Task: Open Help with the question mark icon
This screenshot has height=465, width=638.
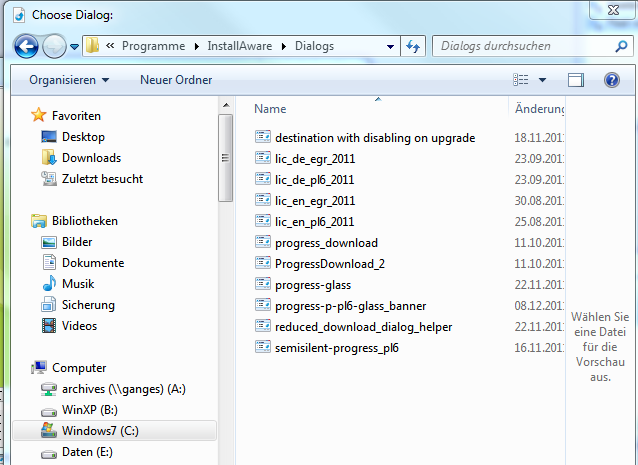Action: 612,80
